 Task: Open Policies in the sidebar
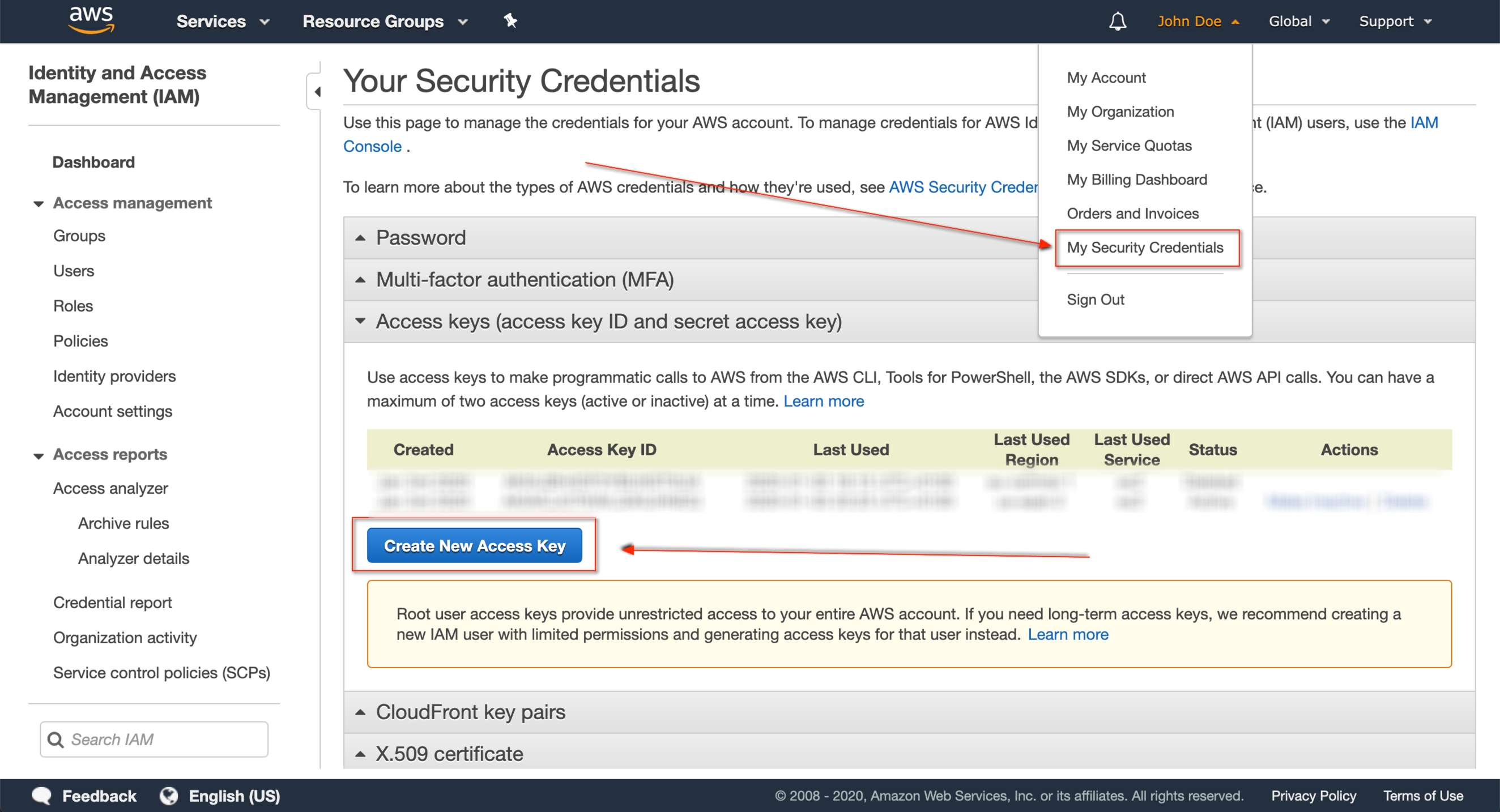coord(80,340)
